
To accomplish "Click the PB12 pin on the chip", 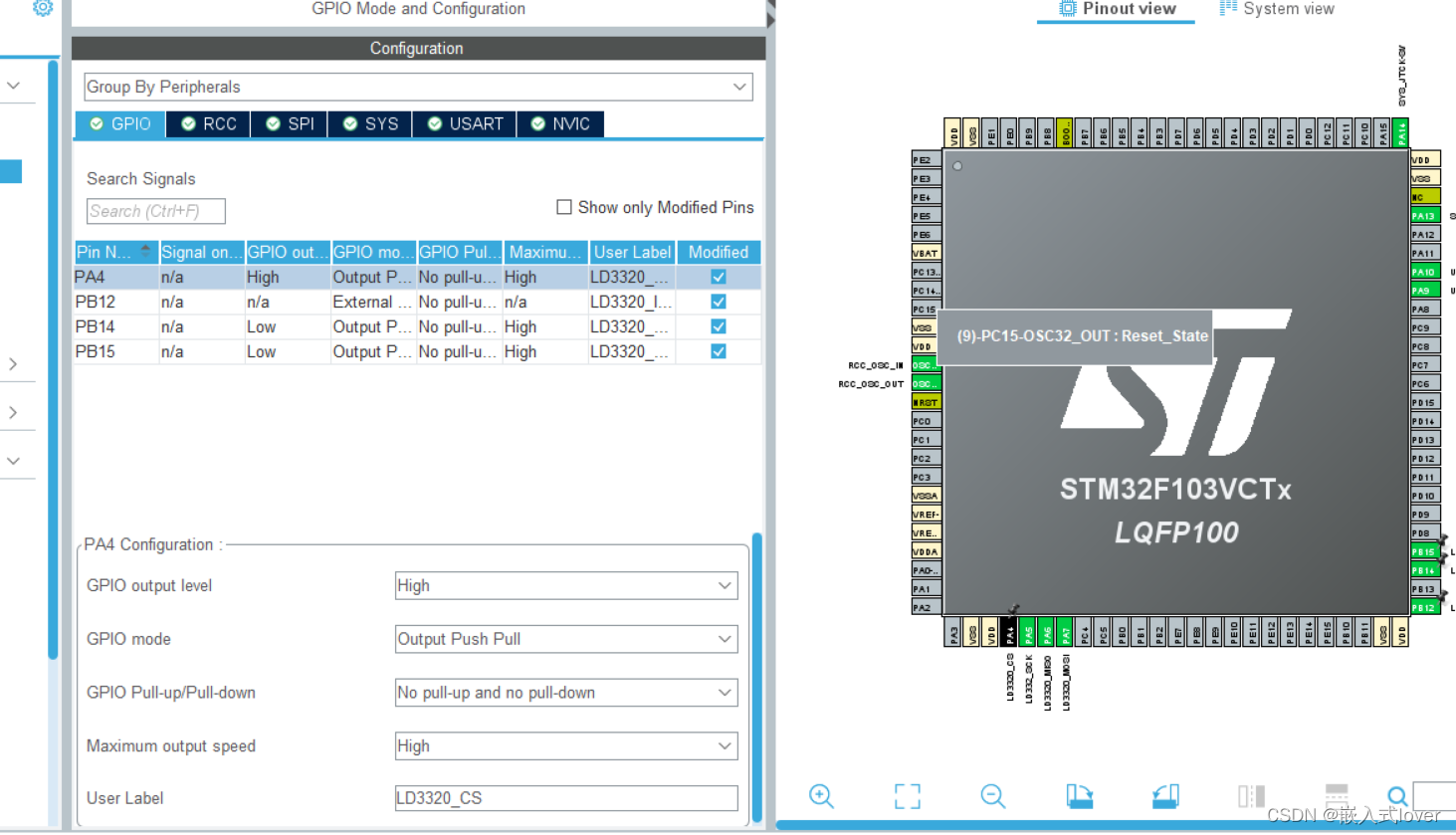I will pyautogui.click(x=1425, y=607).
